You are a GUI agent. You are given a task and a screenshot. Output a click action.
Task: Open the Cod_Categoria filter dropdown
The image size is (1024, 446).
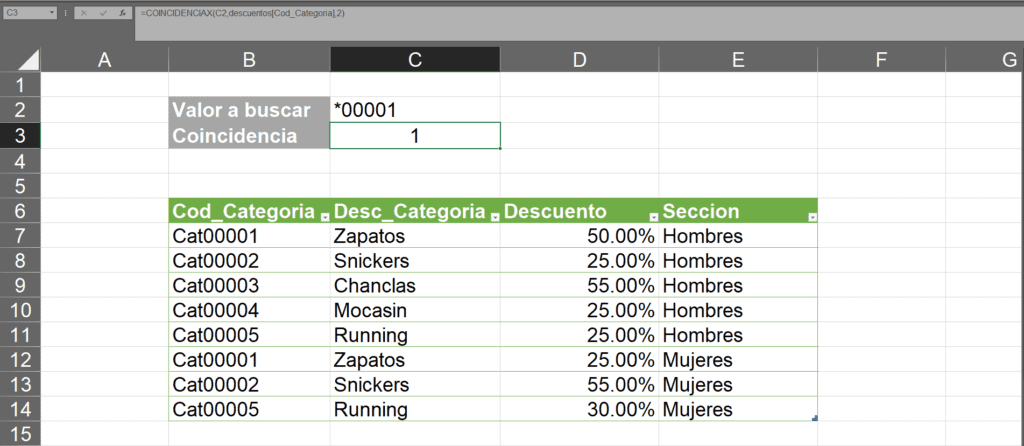(x=324, y=218)
